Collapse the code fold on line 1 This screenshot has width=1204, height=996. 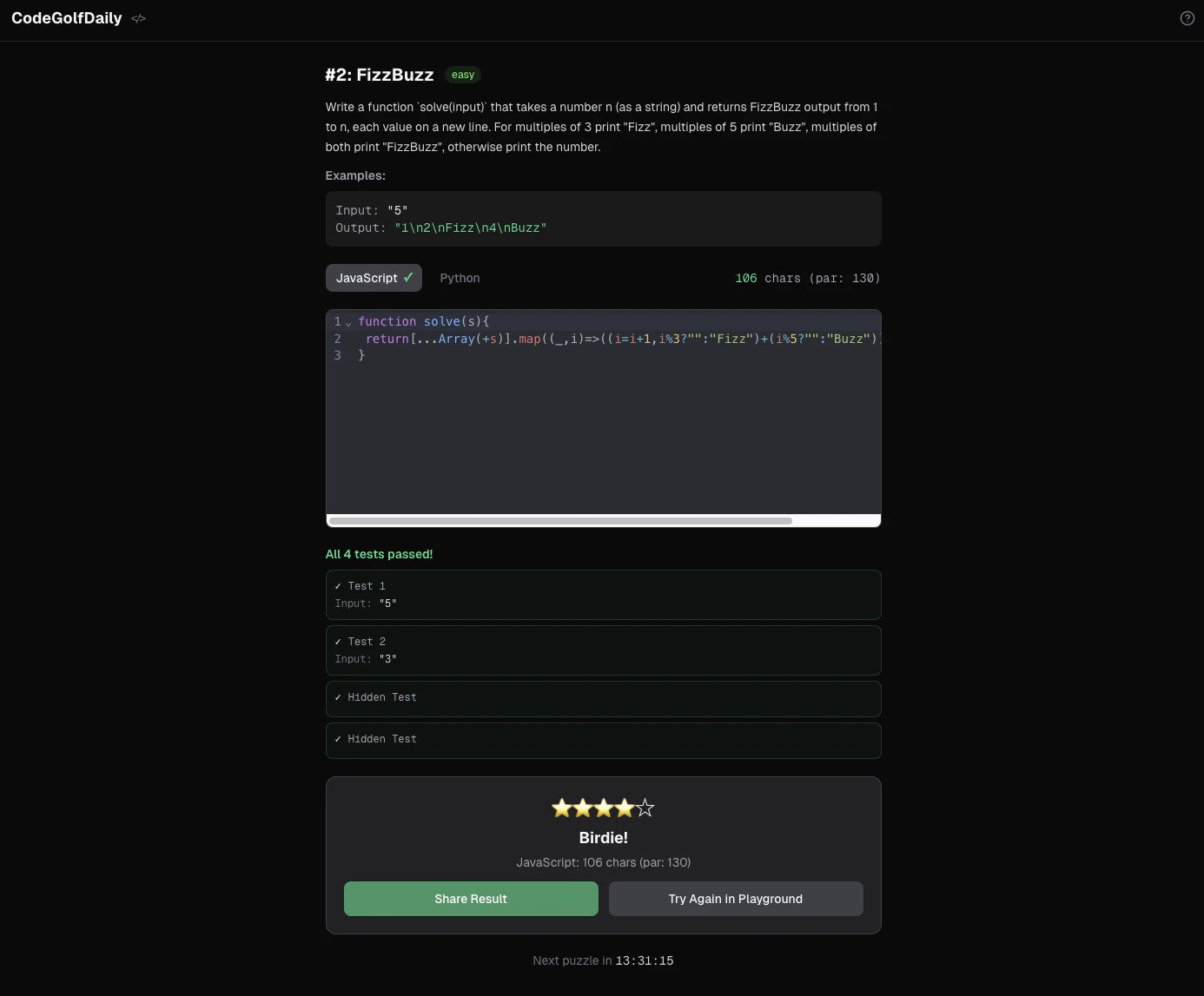click(348, 323)
